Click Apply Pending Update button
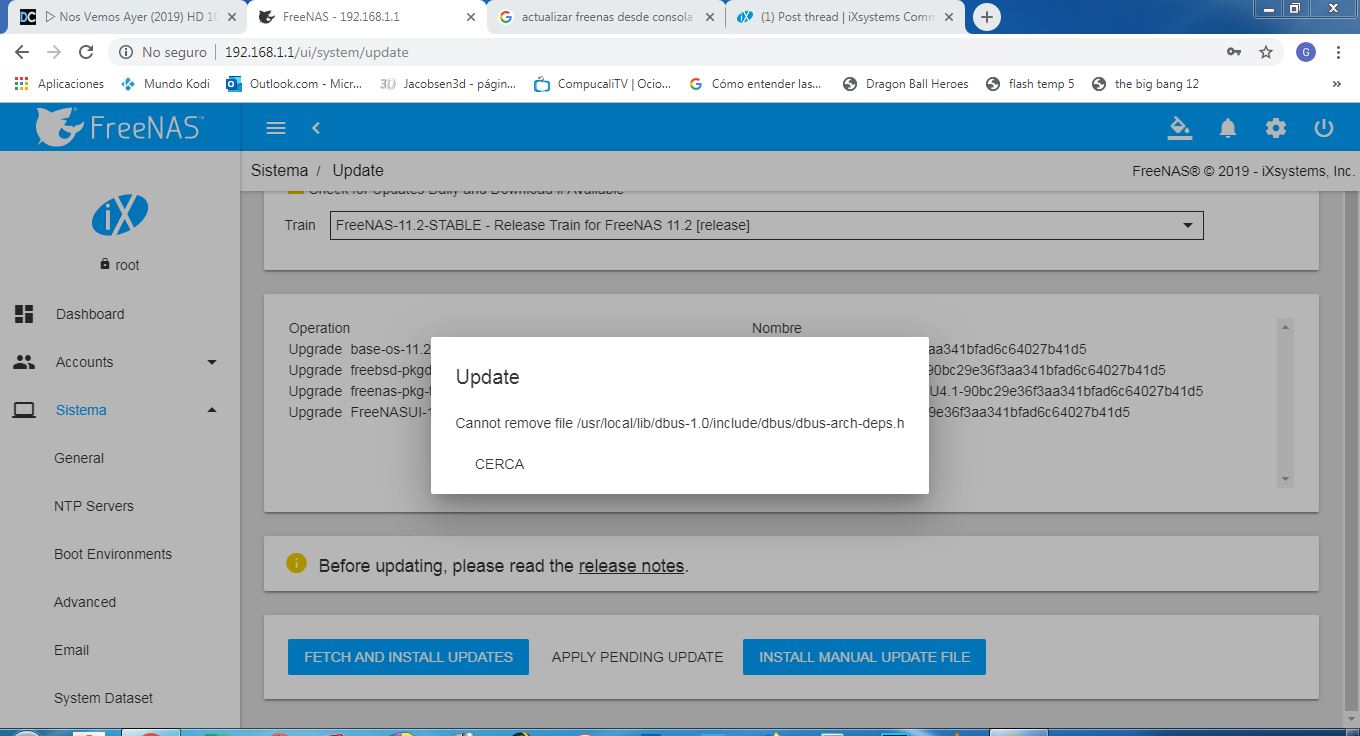1360x736 pixels. coord(637,657)
